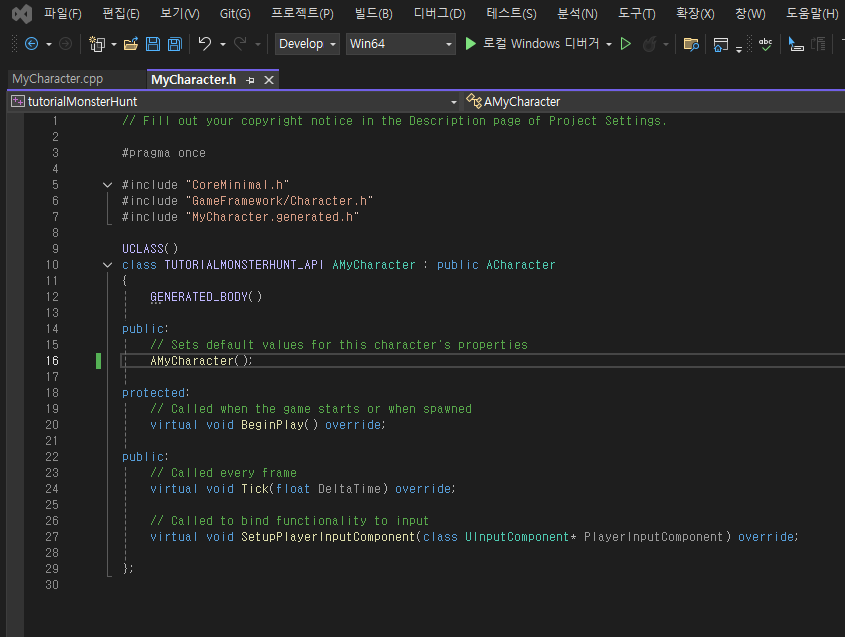Open the 빌드(B) menu
This screenshot has width=845, height=637.
[373, 13]
